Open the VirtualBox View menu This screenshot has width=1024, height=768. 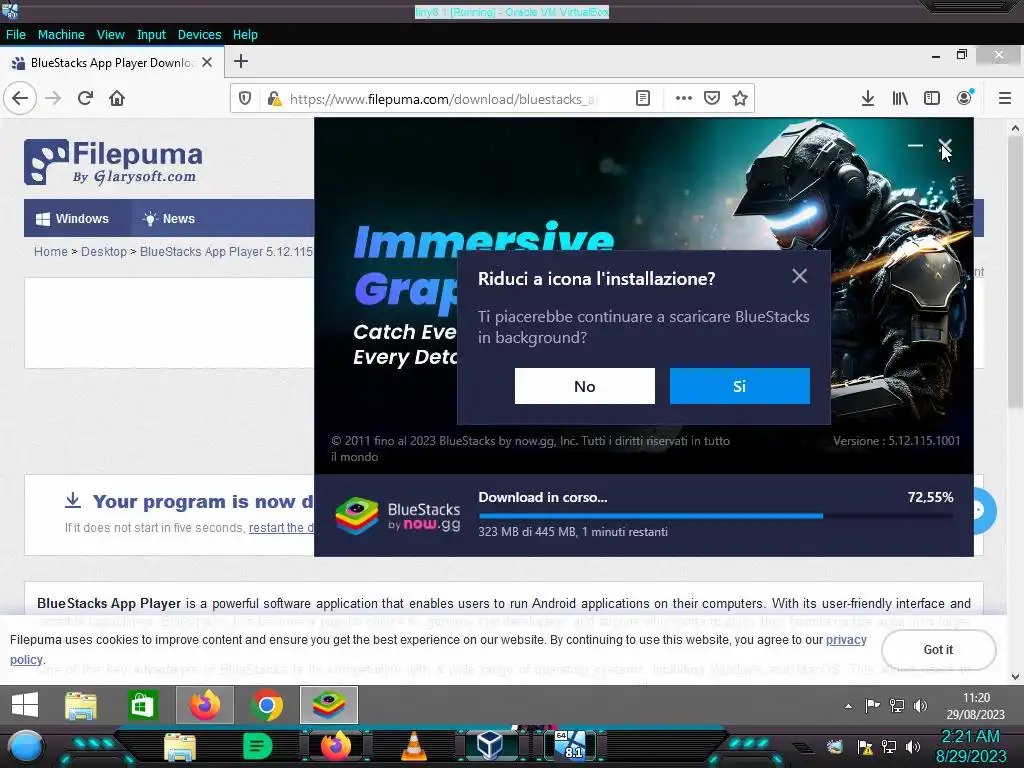[110, 35]
